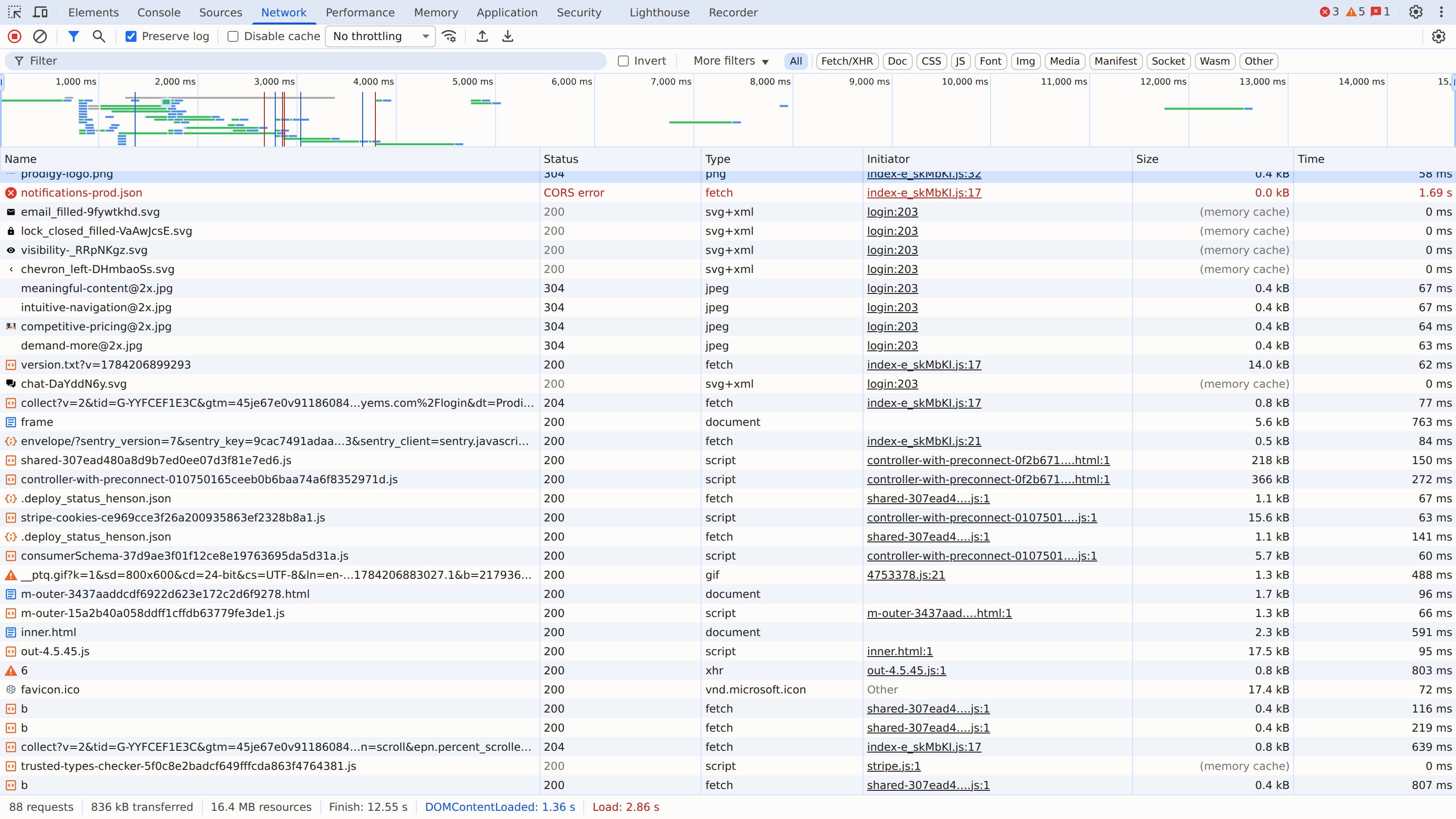Toggle the Img type filter
Screen dimensions: 1456x819
point(1025,61)
